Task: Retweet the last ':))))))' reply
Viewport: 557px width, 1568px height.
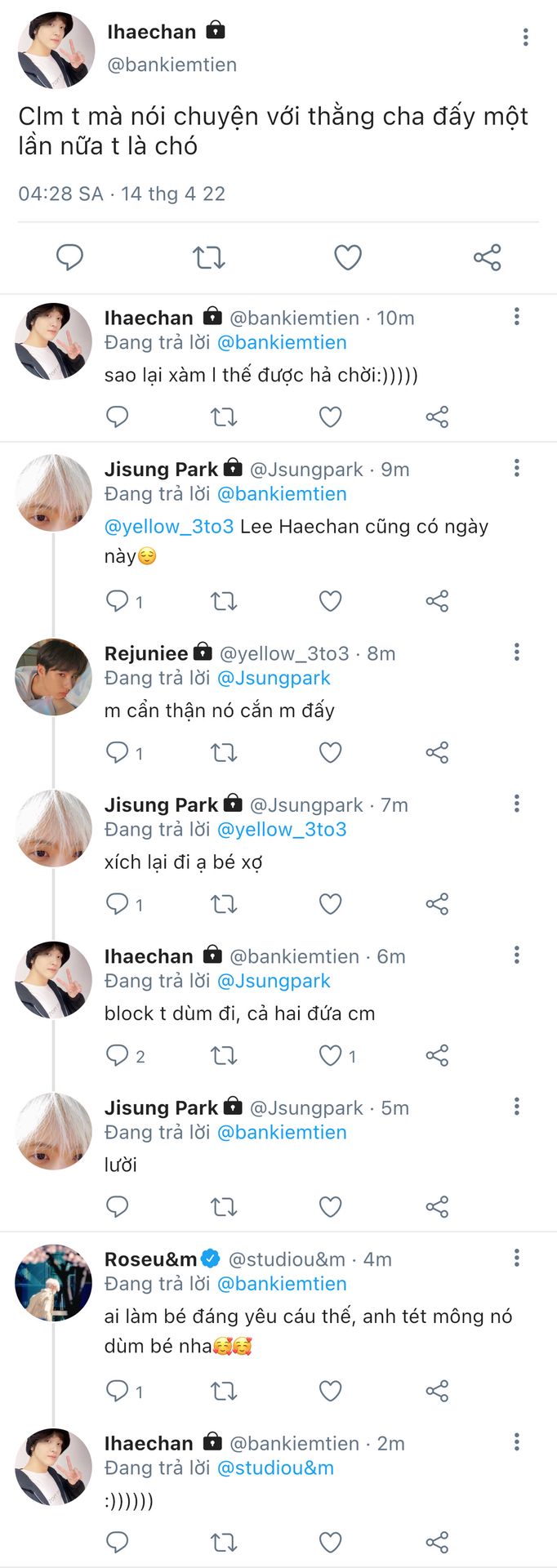Action: tap(223, 1542)
